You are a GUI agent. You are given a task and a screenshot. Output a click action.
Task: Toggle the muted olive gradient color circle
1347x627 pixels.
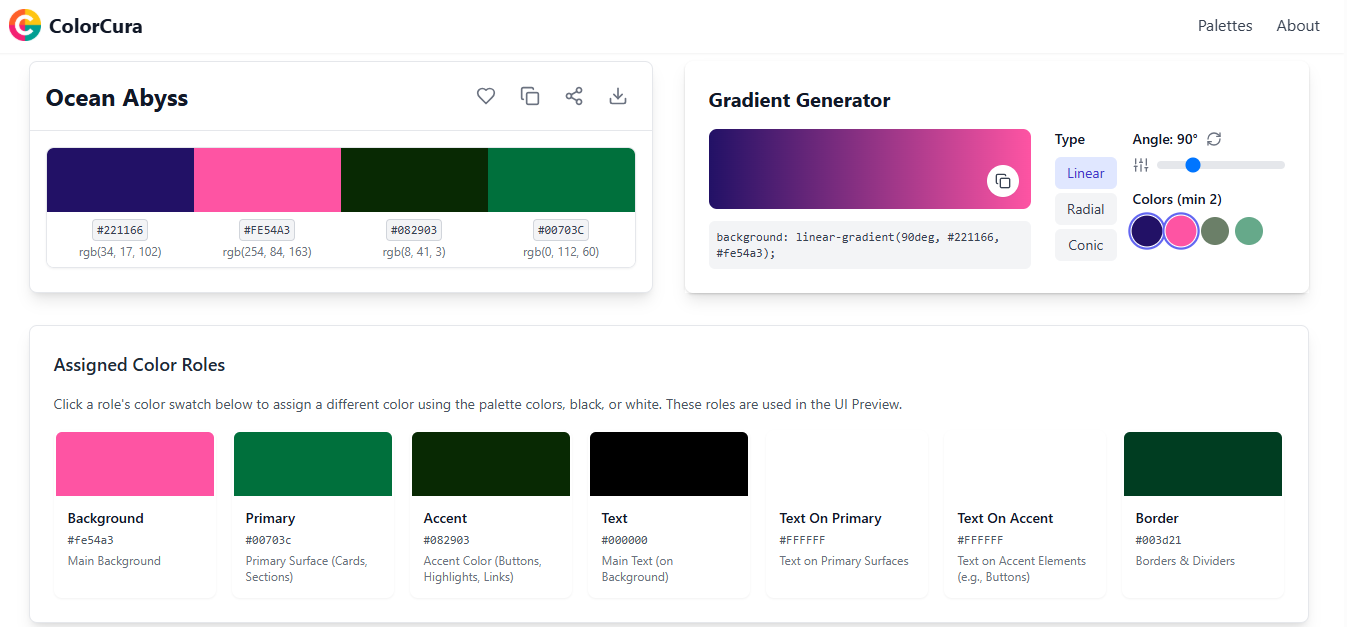tap(1215, 231)
